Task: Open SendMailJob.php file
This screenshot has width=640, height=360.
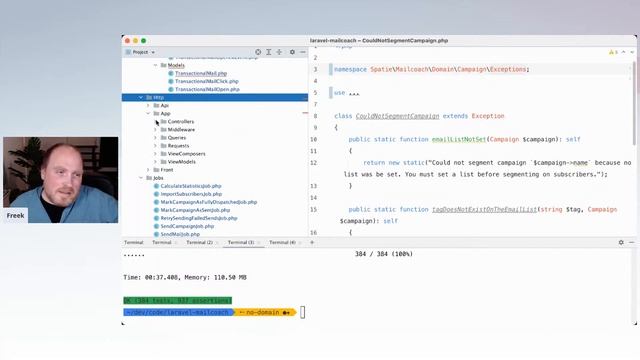Action: tap(180, 234)
